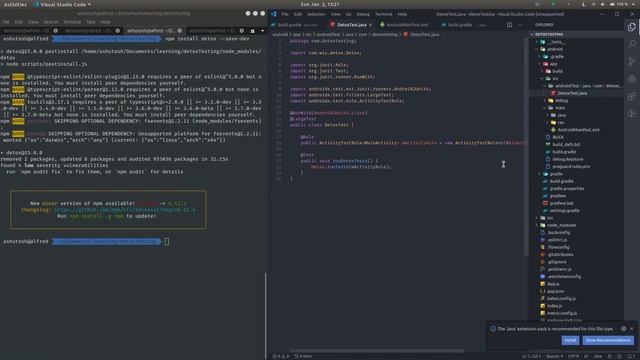Screen dimensions: 640x360
Task: Open the Debug view in the activity bar
Action: point(632,79)
